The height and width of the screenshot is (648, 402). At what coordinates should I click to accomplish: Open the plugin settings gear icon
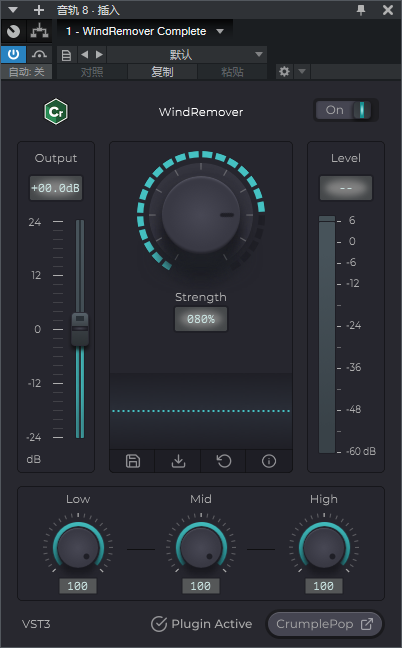pos(284,71)
